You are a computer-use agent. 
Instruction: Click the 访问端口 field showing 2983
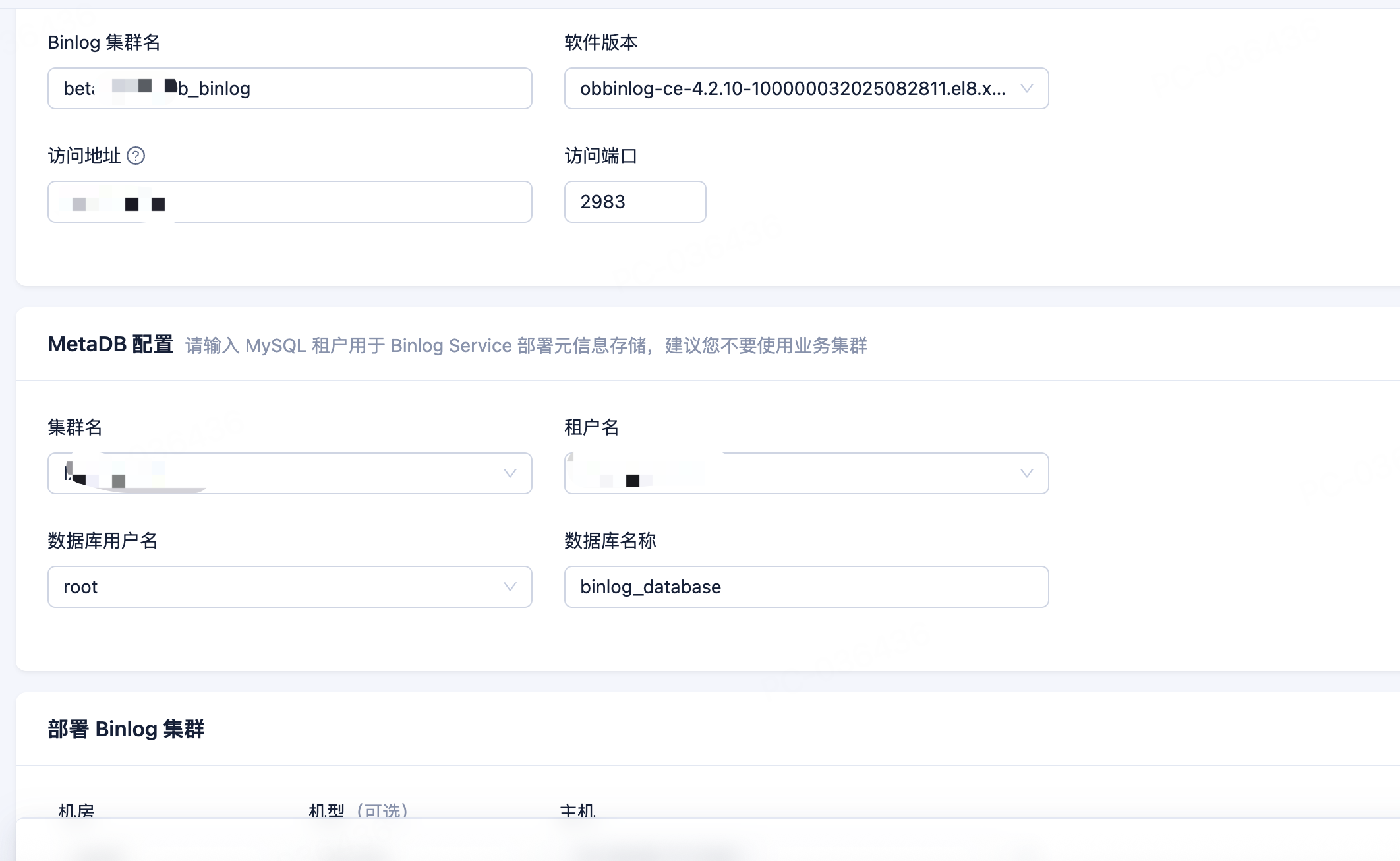635,202
